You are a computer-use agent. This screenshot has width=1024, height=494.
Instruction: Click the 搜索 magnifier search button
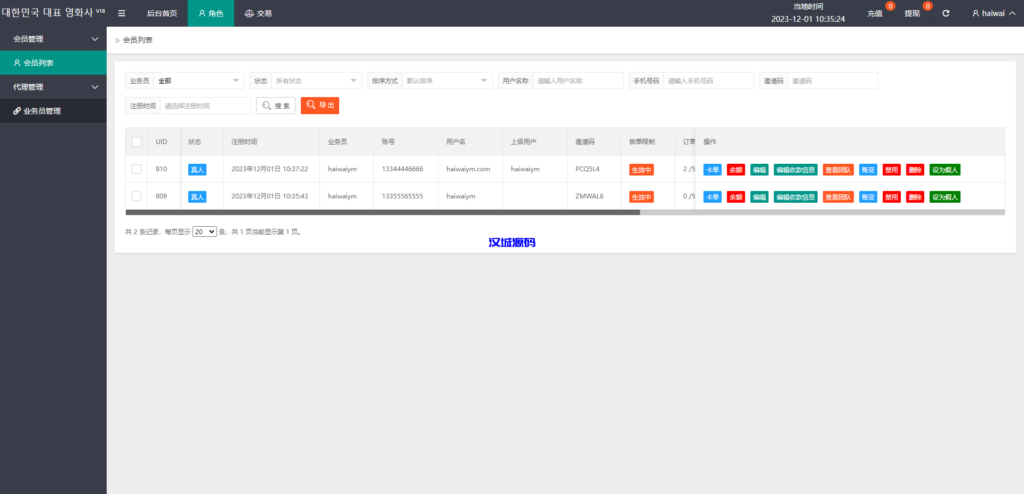(x=276, y=105)
